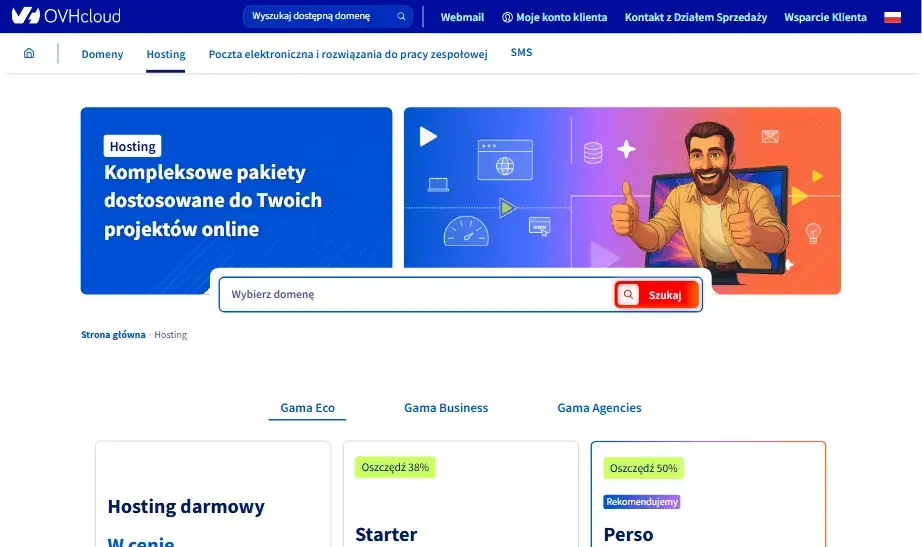Select the Hosting menu item
Viewport: 922px width, 547px height.
point(166,54)
